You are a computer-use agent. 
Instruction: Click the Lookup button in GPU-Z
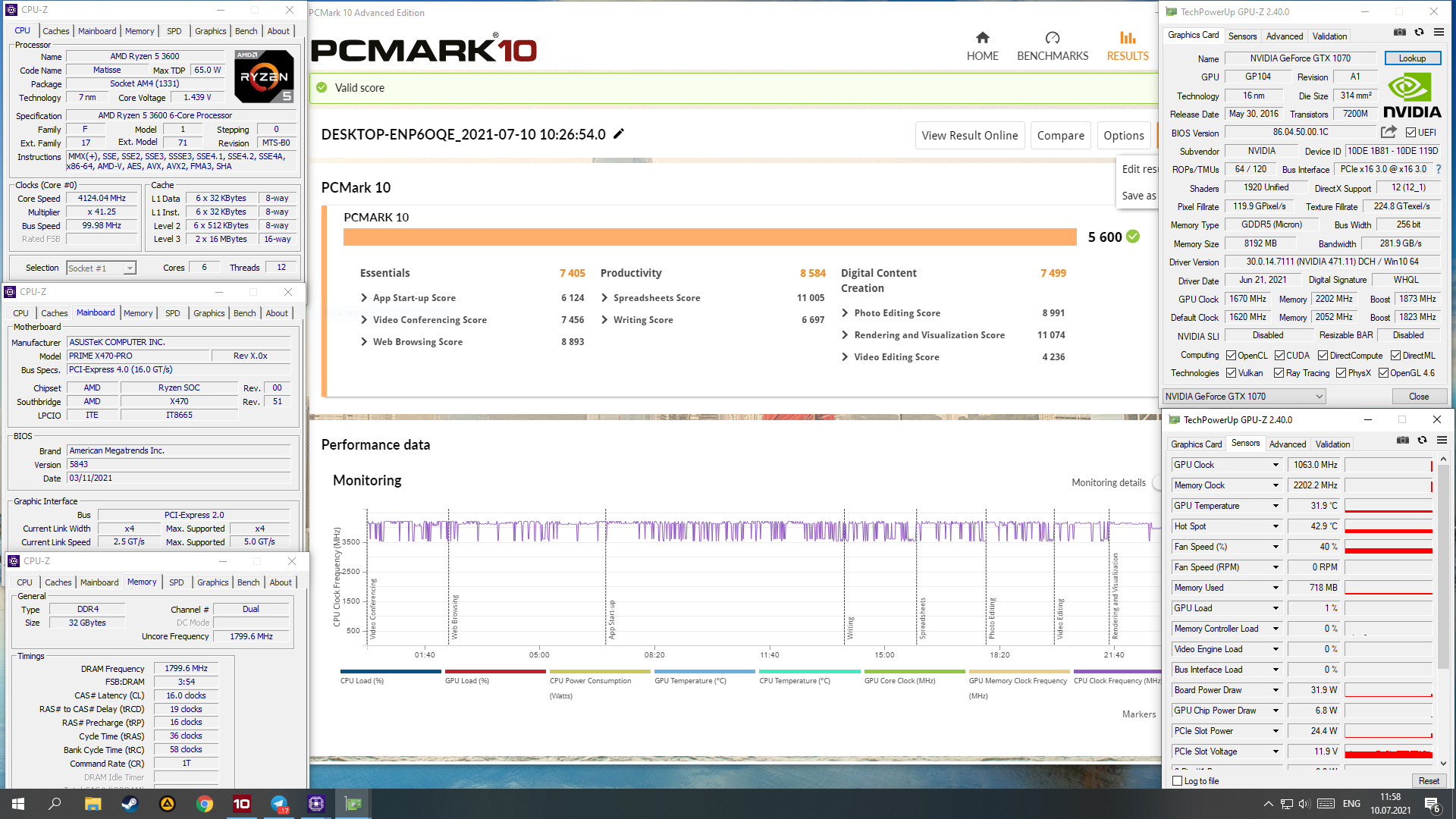(x=1412, y=58)
